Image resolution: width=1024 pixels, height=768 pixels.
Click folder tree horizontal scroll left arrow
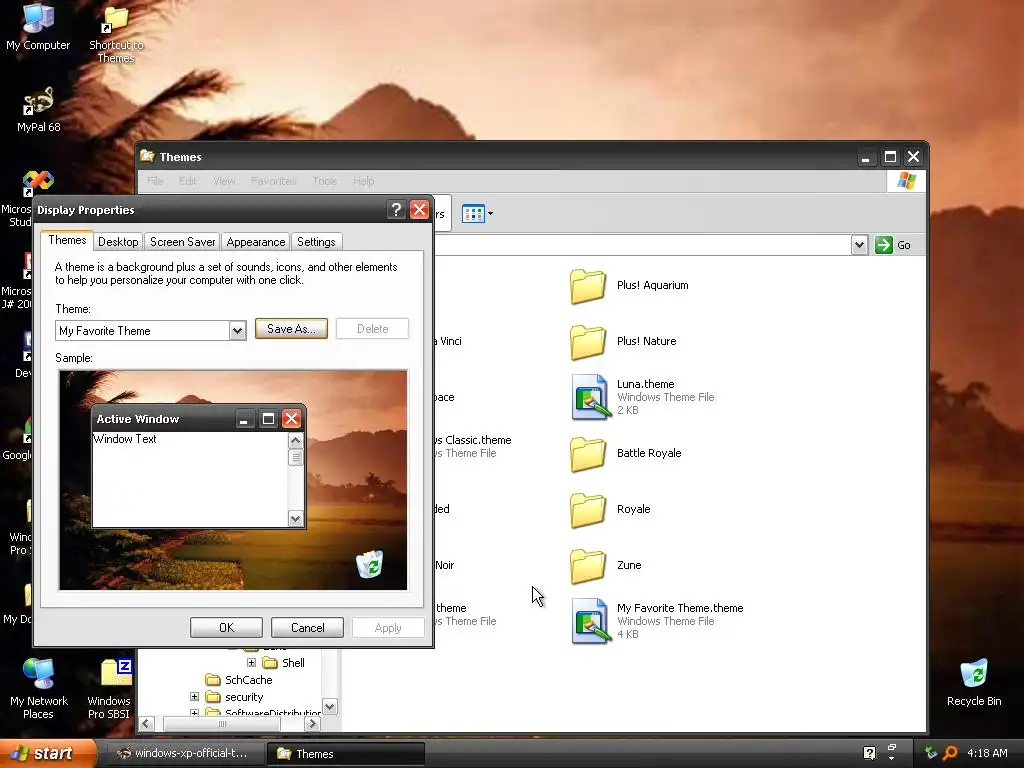click(x=146, y=724)
